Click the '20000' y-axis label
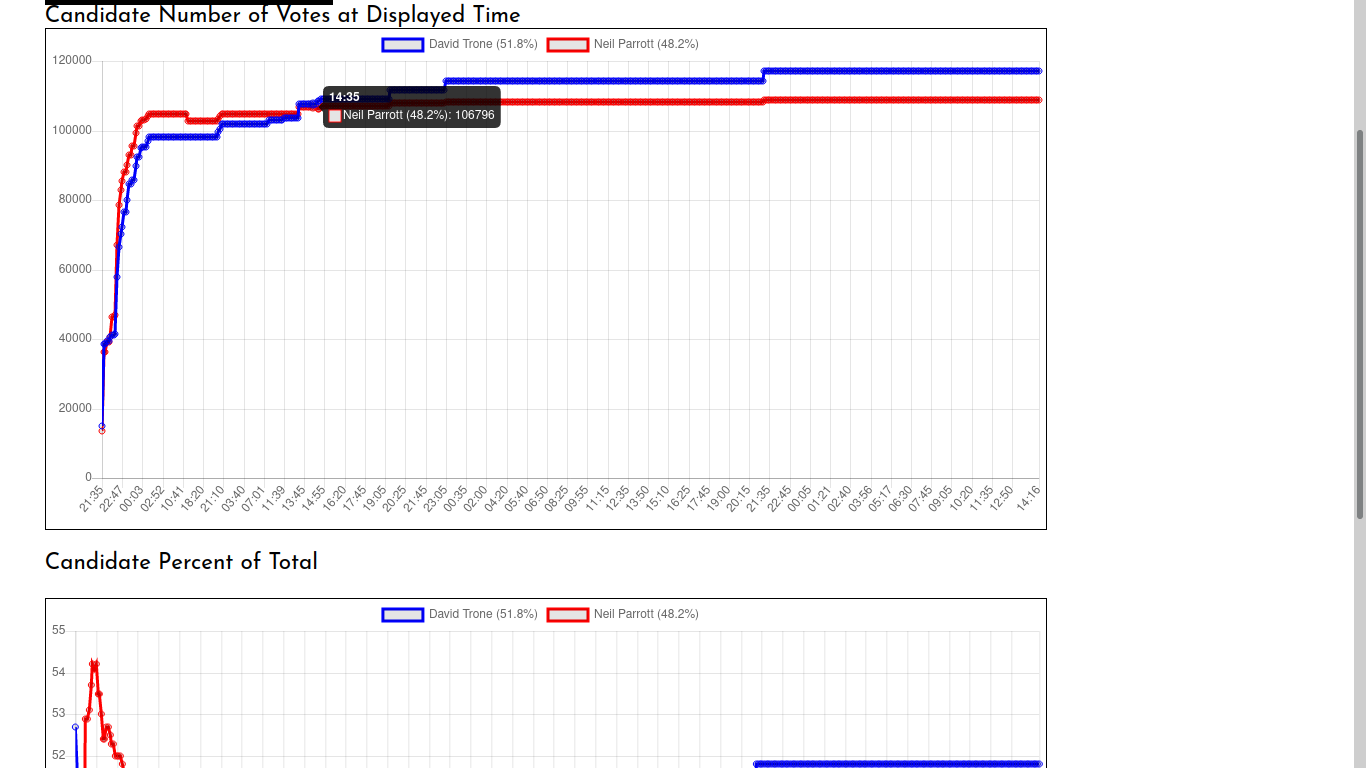This screenshot has width=1366, height=768. pyautogui.click(x=75, y=408)
